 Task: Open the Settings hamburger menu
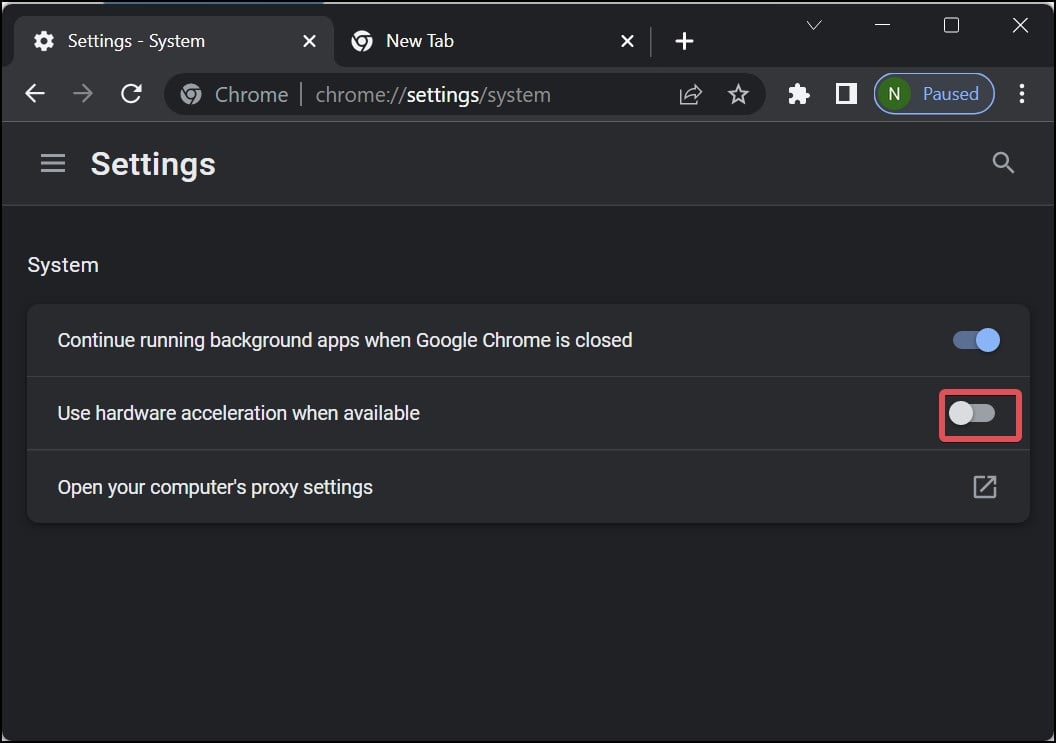point(53,163)
